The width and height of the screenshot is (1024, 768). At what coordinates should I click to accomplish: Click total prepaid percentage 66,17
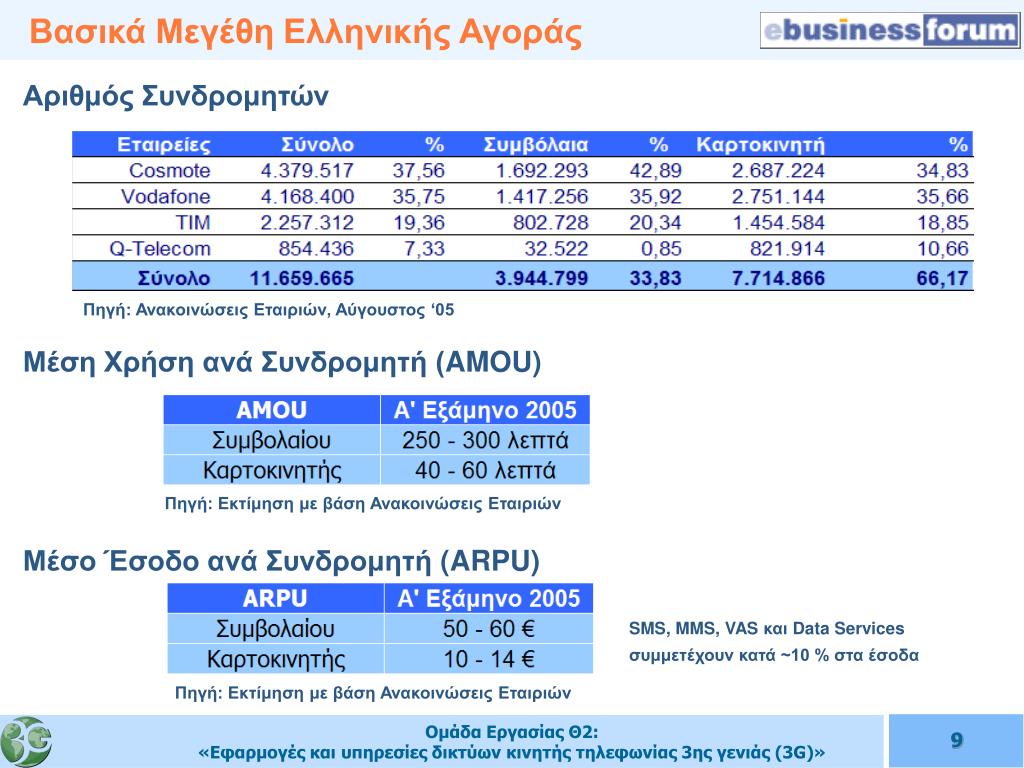point(942,278)
